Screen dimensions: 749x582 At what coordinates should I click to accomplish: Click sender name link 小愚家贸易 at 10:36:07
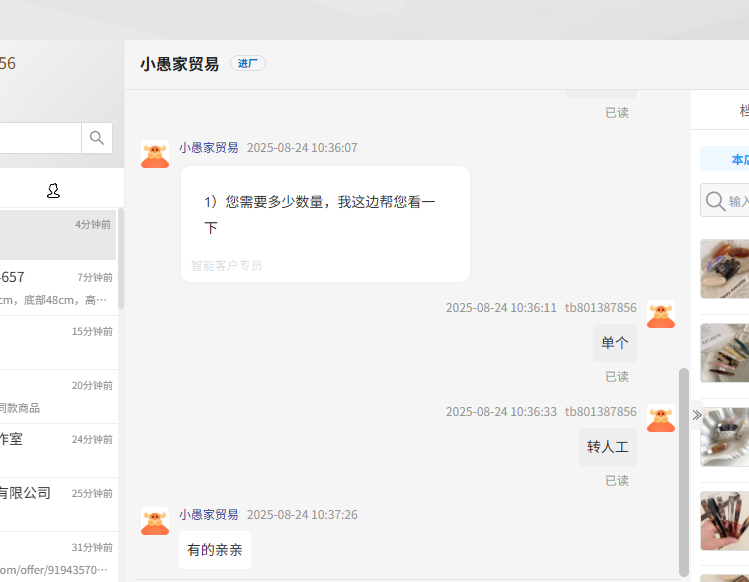click(x=209, y=148)
